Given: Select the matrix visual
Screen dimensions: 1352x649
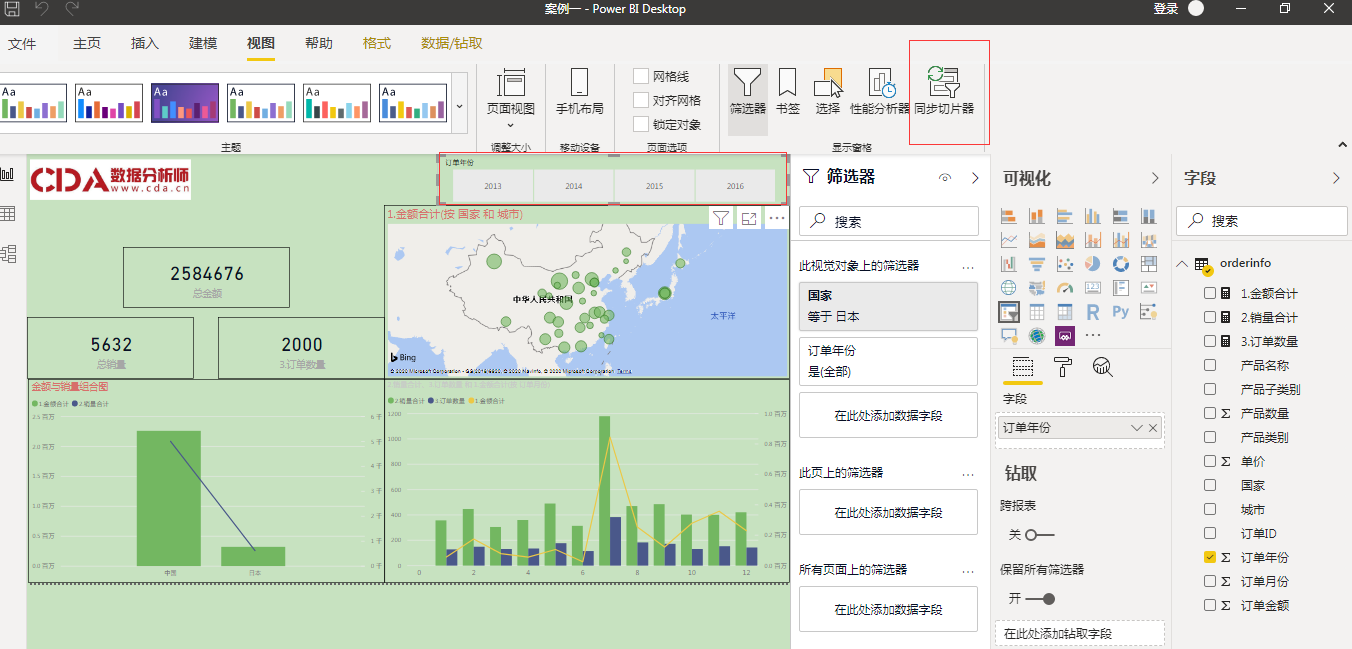Looking at the screenshot, I should pos(1065,312).
